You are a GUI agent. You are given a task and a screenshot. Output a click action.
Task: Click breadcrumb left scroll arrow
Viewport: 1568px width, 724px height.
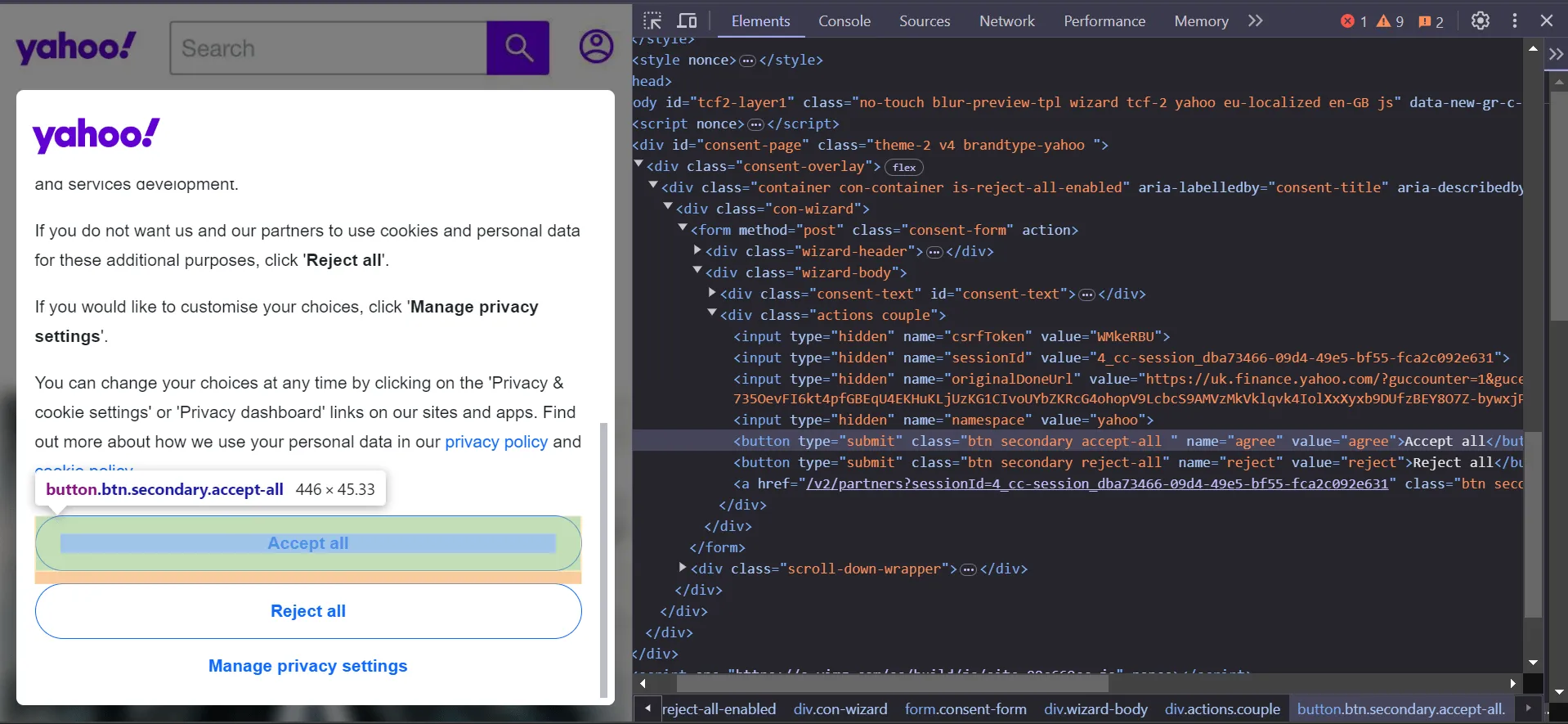pos(647,708)
